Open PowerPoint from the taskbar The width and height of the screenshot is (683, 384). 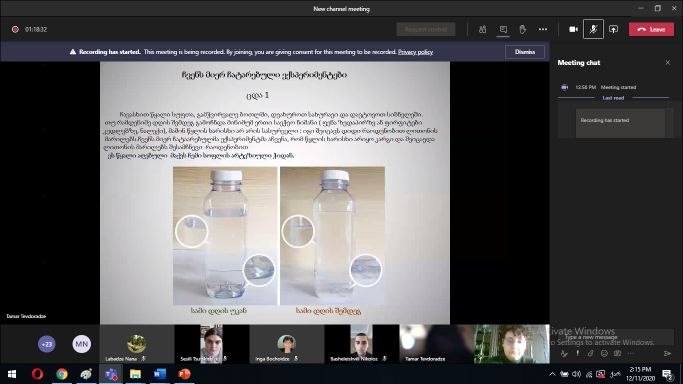tap(184, 374)
